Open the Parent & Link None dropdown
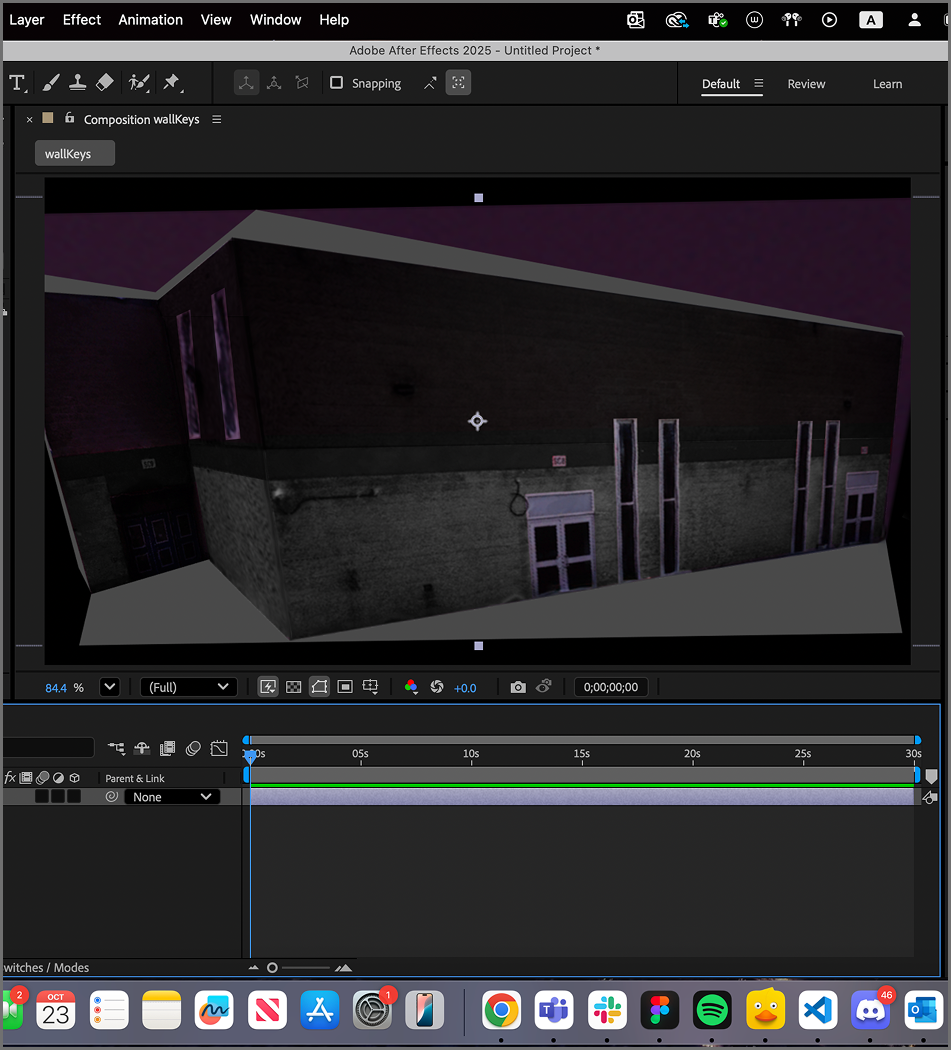This screenshot has height=1050, width=951. point(171,796)
